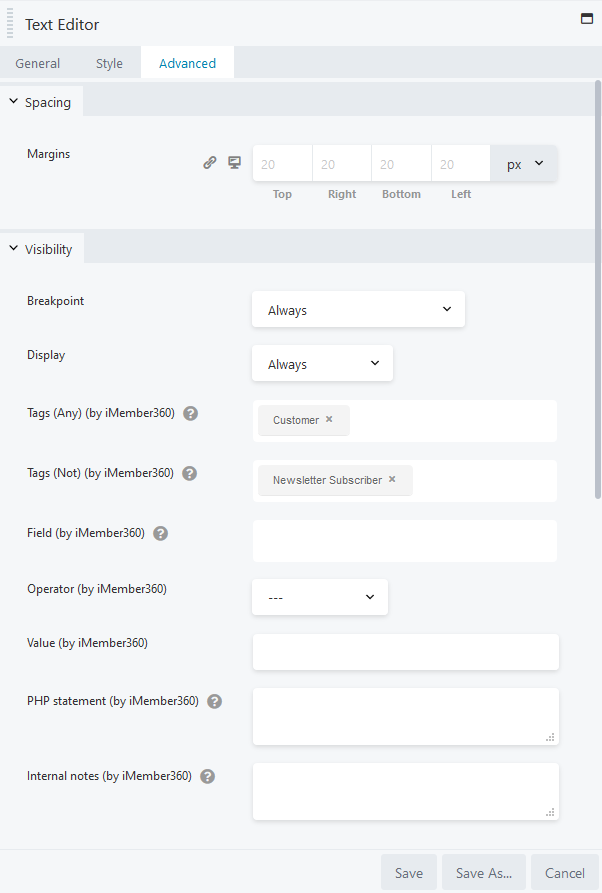The height and width of the screenshot is (893, 602).
Task: Open responsive device control for margins
Action: tap(234, 162)
